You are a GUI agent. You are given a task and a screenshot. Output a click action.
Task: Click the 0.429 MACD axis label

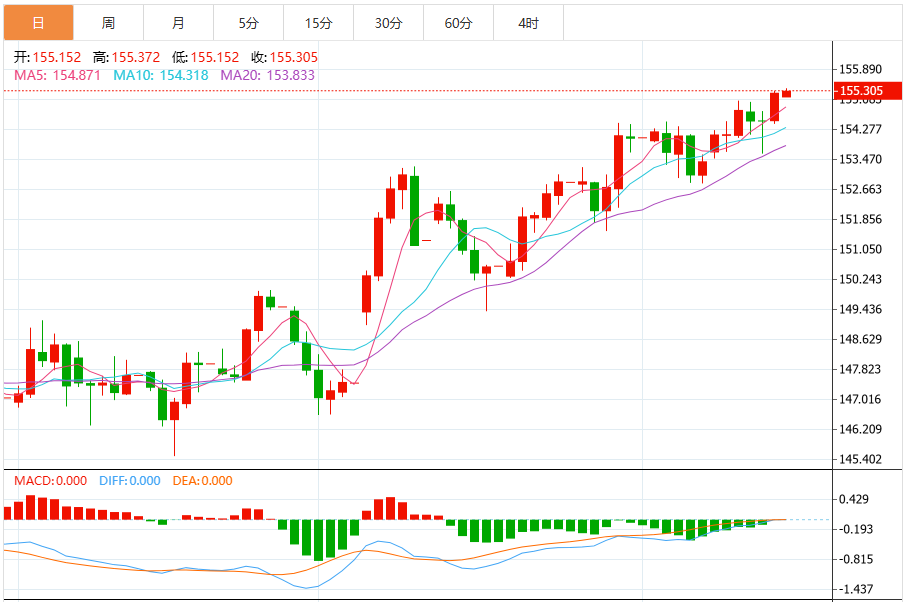pyautogui.click(x=854, y=499)
